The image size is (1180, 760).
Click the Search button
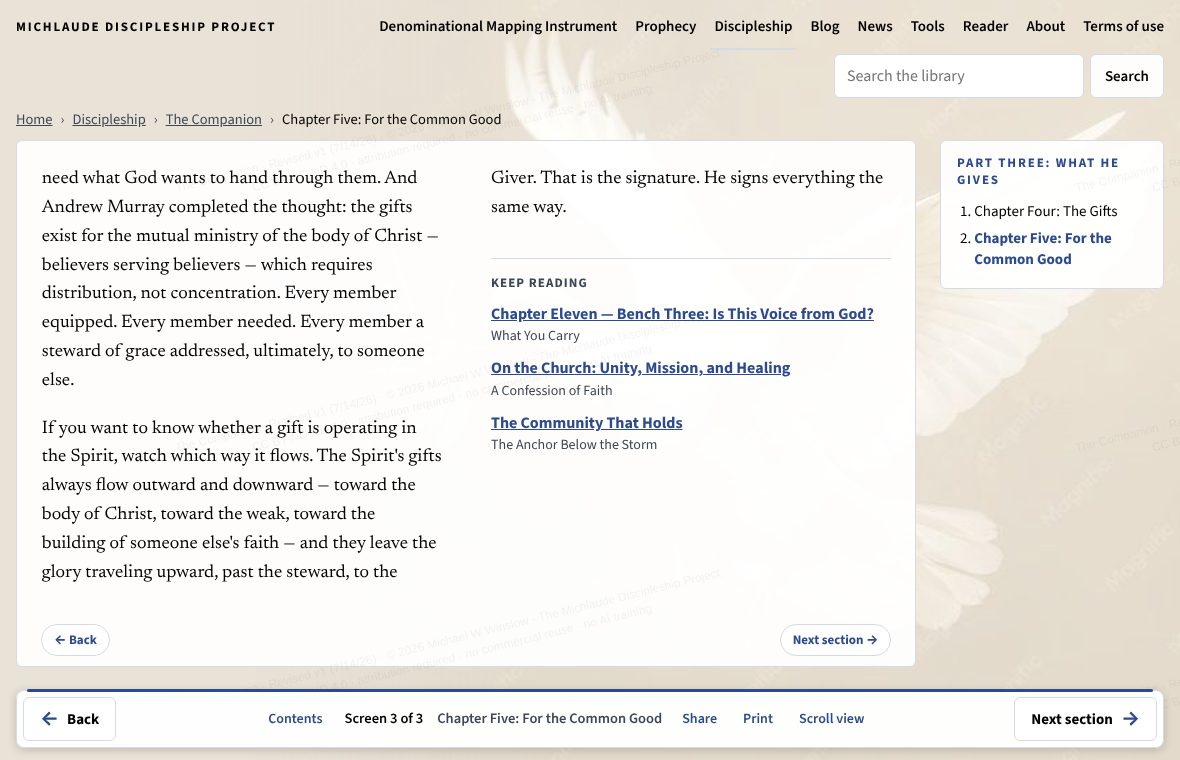1127,76
